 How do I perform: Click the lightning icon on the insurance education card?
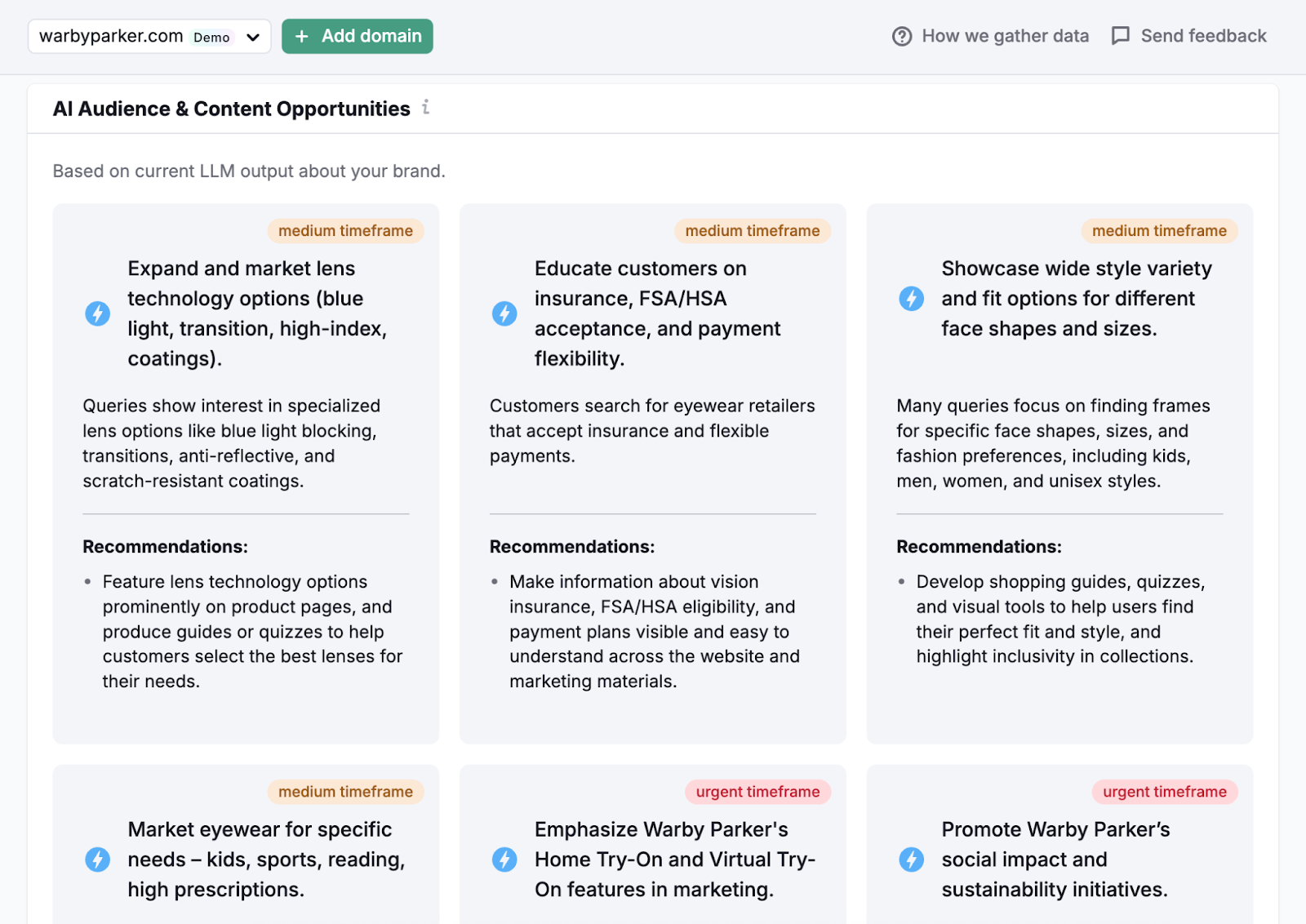[x=504, y=313]
